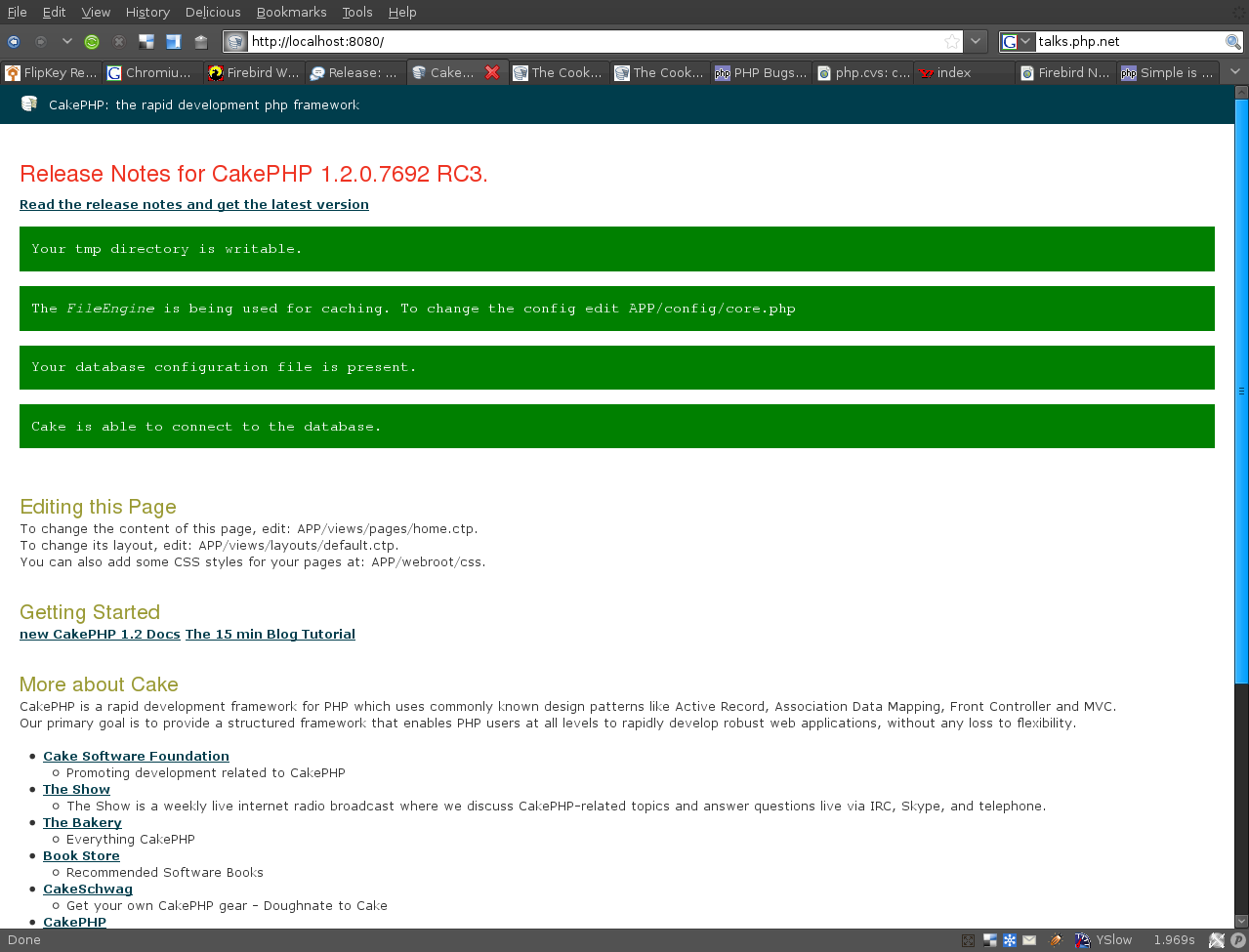1249x952 pixels.
Task: Click the browser Back arrow button
Action: point(14,42)
